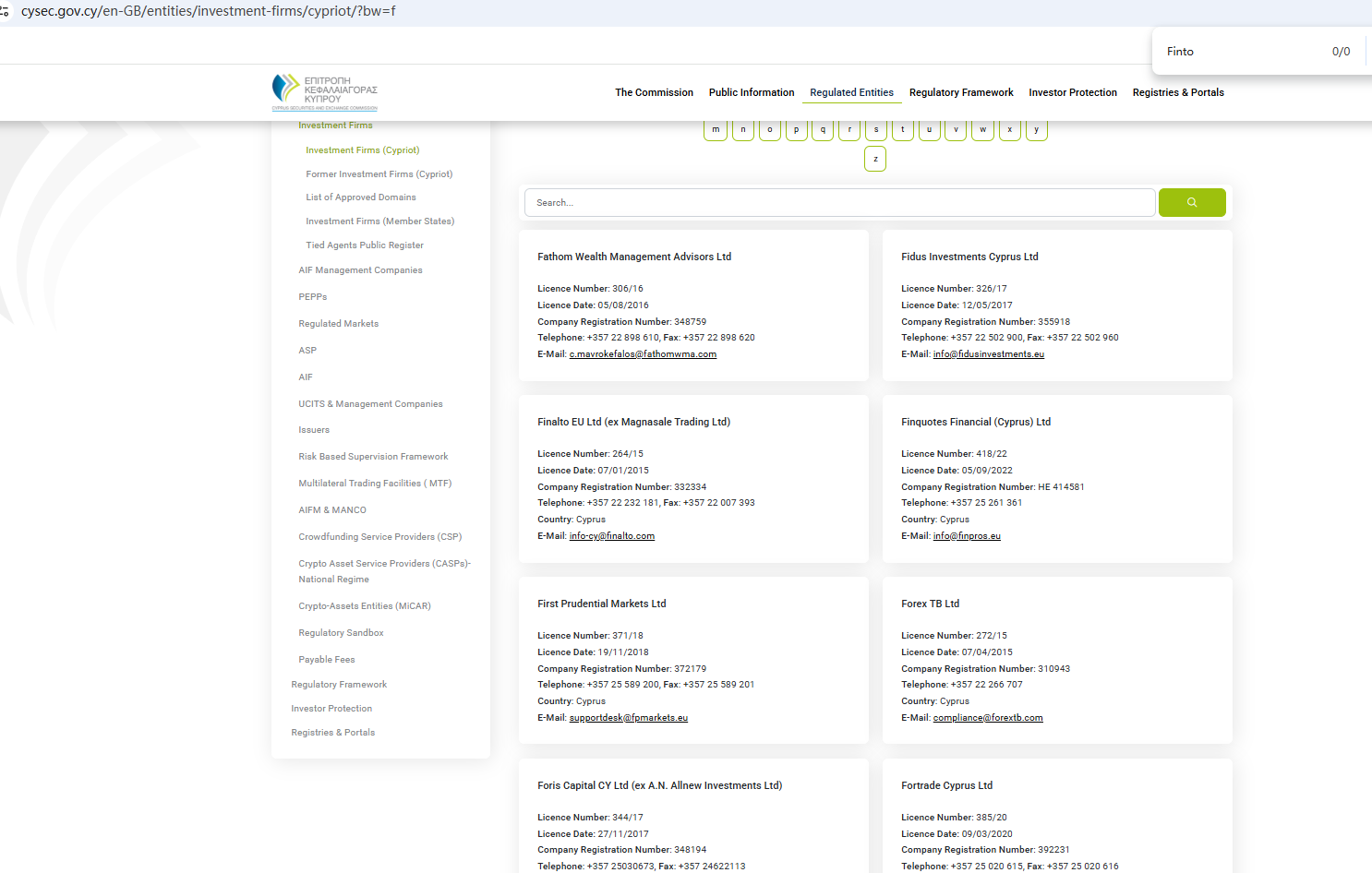Click the Finto find-in-page box

click(1237, 52)
